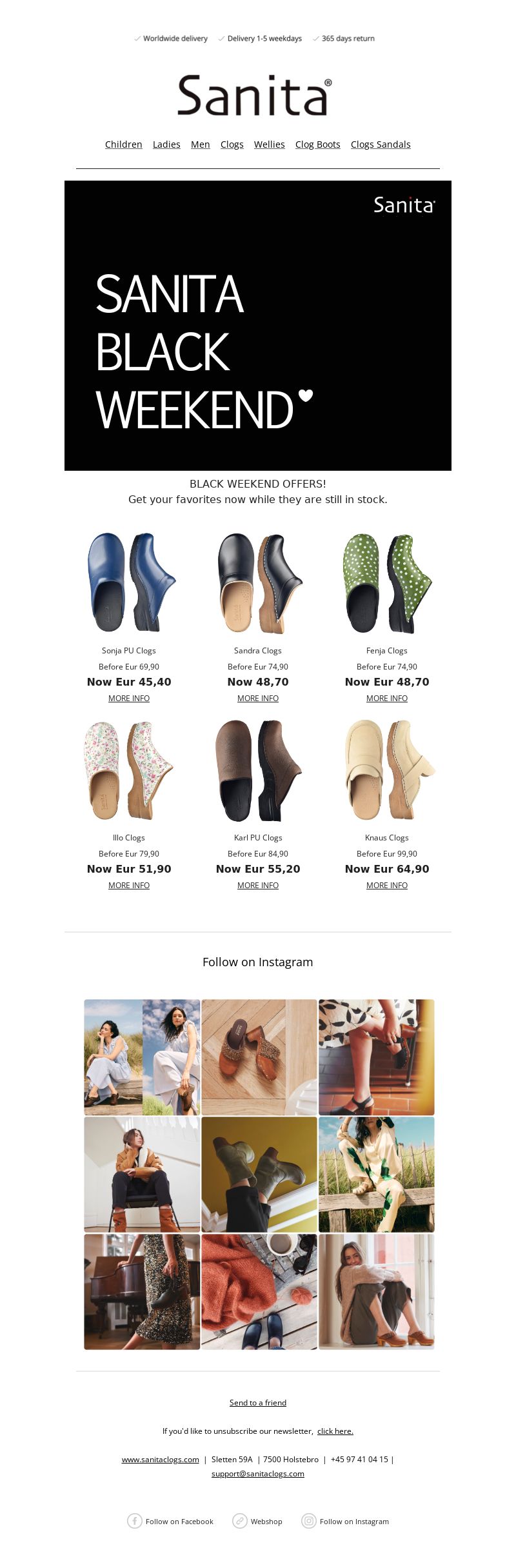Click the support@sanitaclogs.com email link

coord(258,1474)
